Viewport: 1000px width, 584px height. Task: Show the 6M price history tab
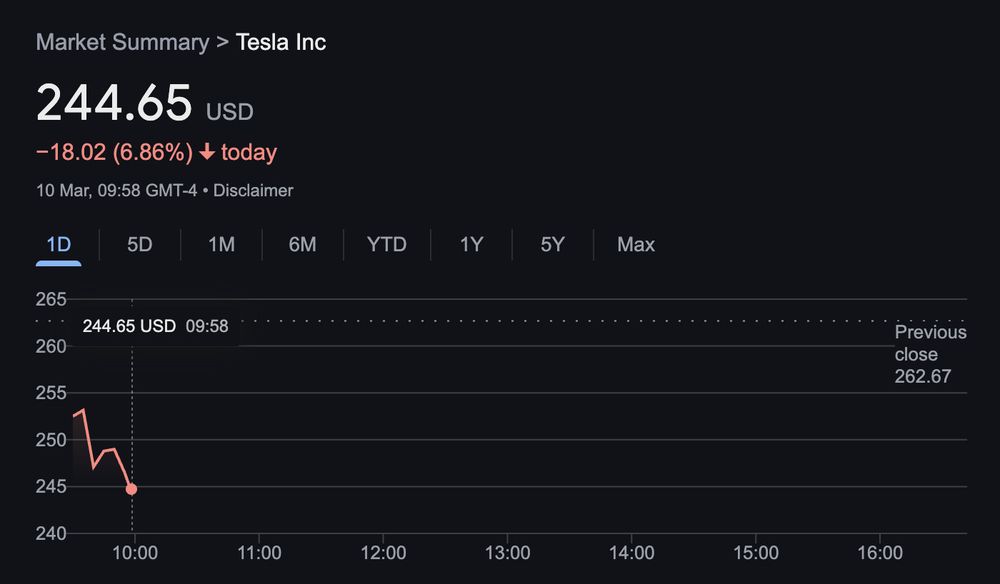click(x=302, y=245)
